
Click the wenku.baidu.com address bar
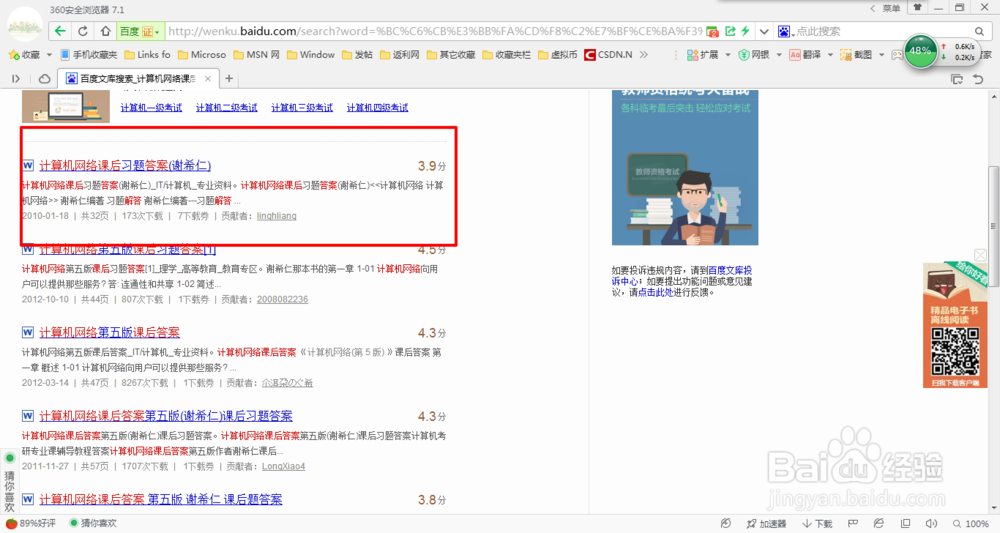point(435,31)
